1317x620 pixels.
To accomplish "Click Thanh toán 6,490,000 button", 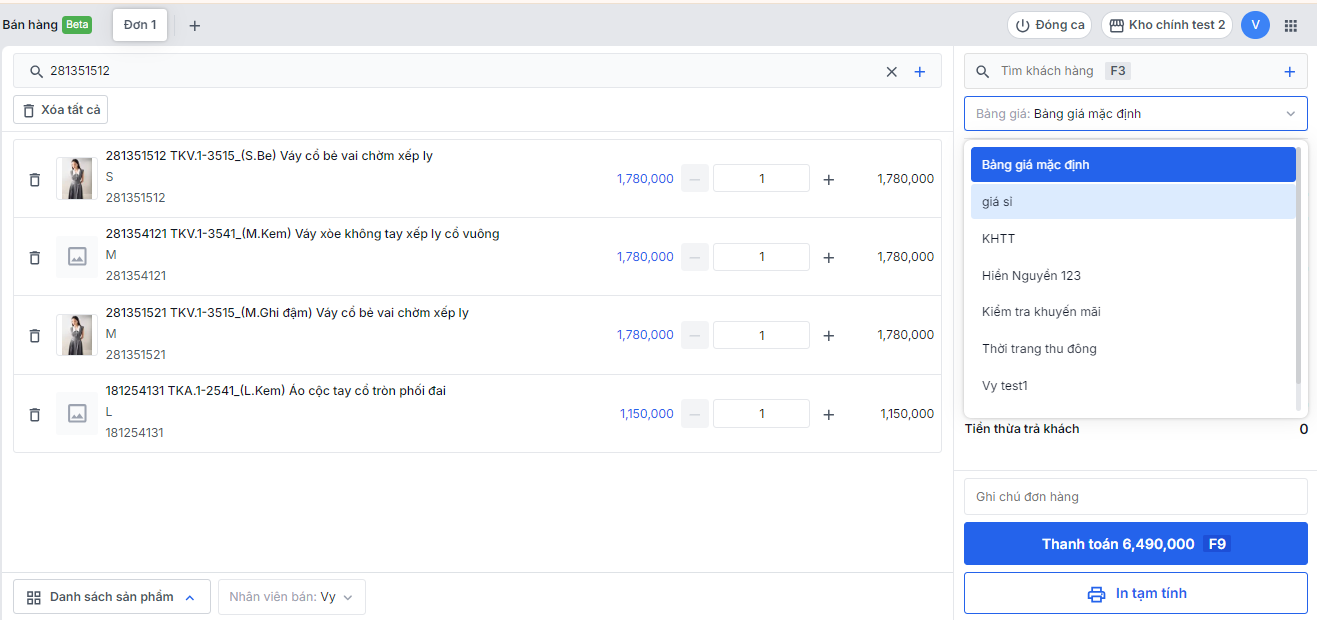I will pyautogui.click(x=1135, y=544).
